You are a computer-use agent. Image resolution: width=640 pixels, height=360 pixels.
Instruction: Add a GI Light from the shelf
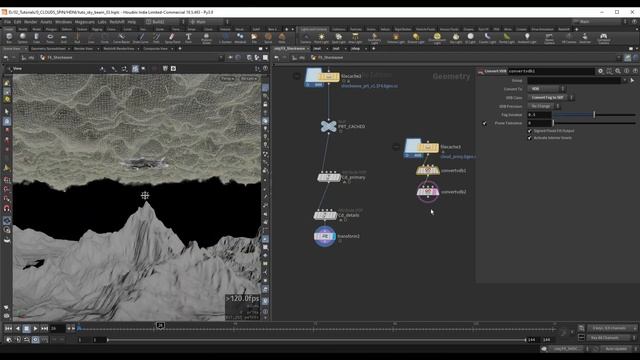coord(470,38)
